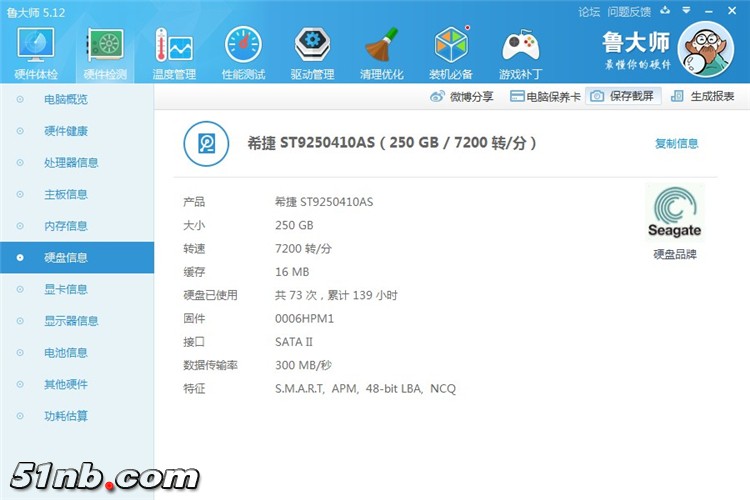Select 主板信息 in sidebar
The width and height of the screenshot is (750, 500).
77,194
